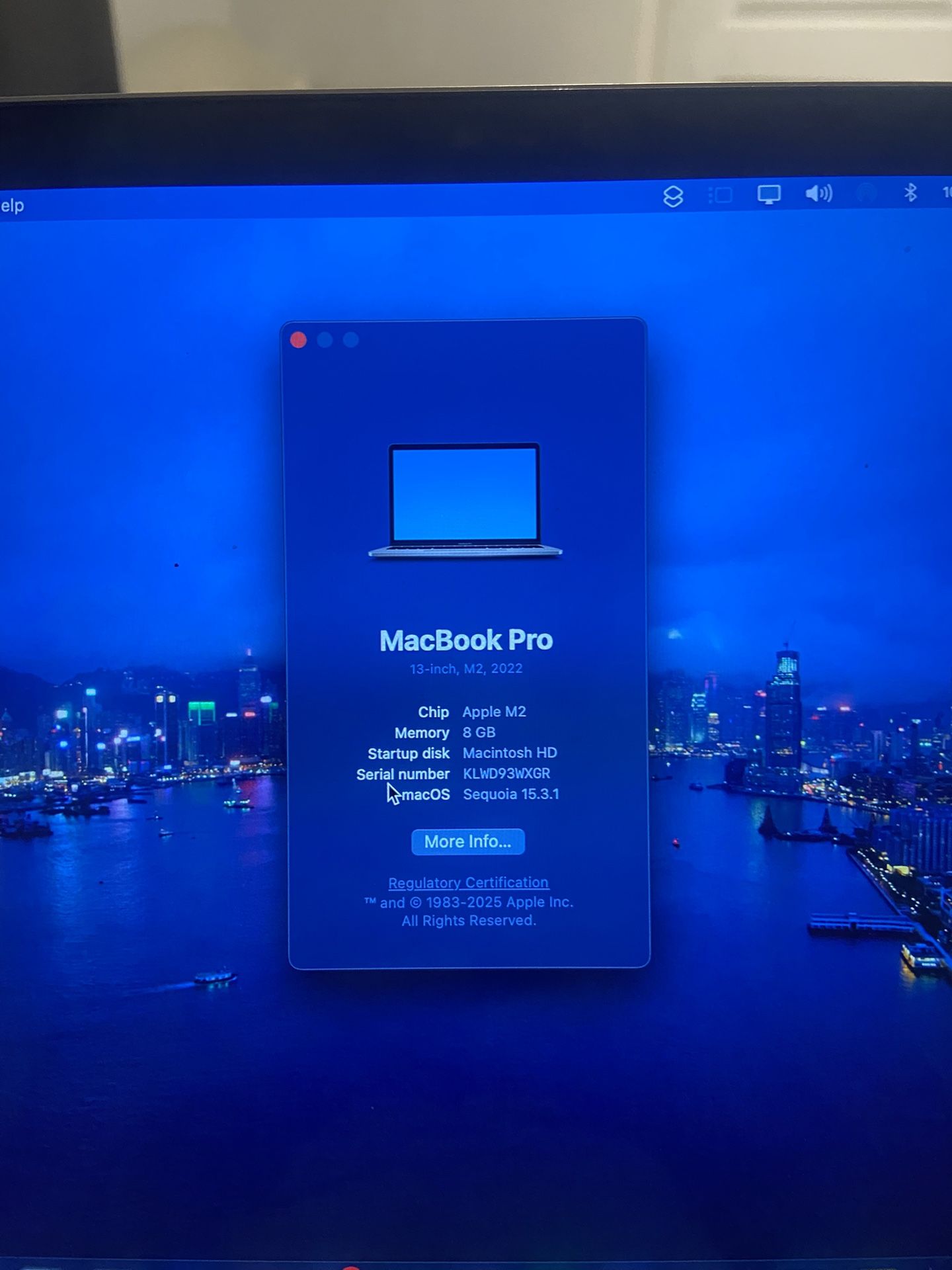Open the Screen Mirroring display icon
Viewport: 952px width, 1270px height.
(x=768, y=194)
